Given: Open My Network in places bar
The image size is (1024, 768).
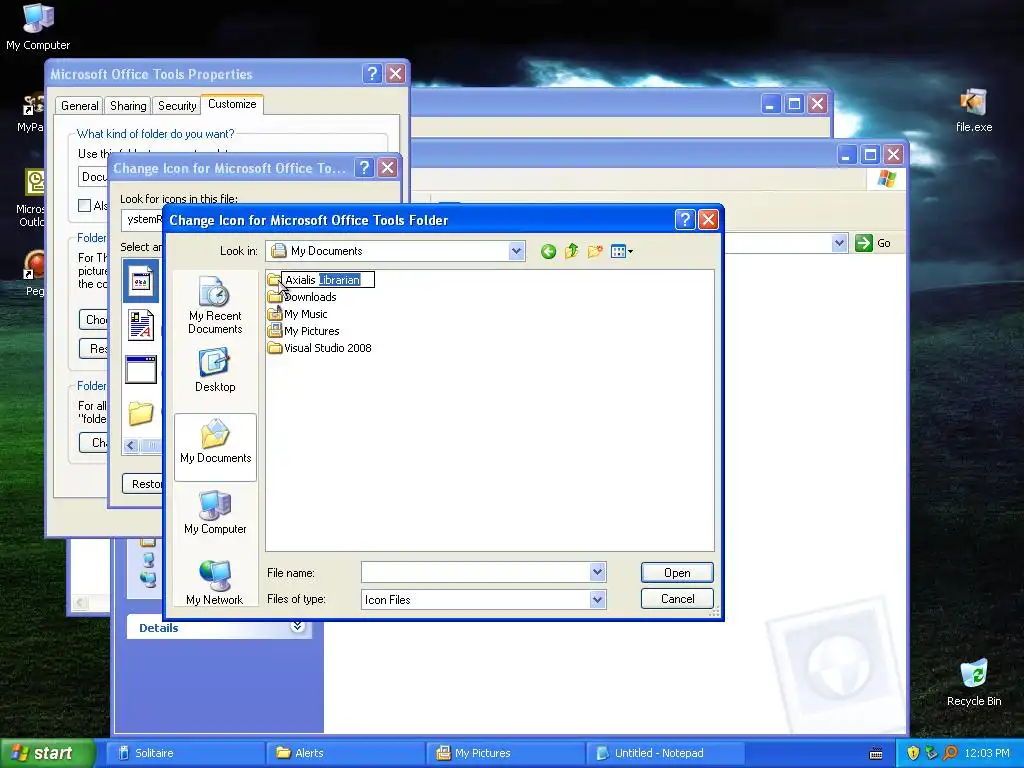Looking at the screenshot, I should [215, 583].
